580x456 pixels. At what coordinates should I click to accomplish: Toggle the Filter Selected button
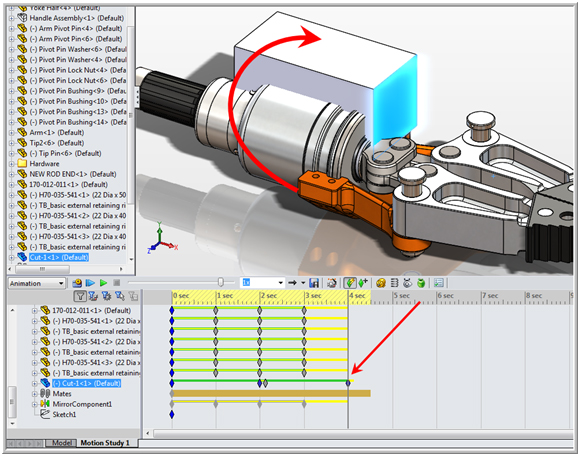[119, 296]
